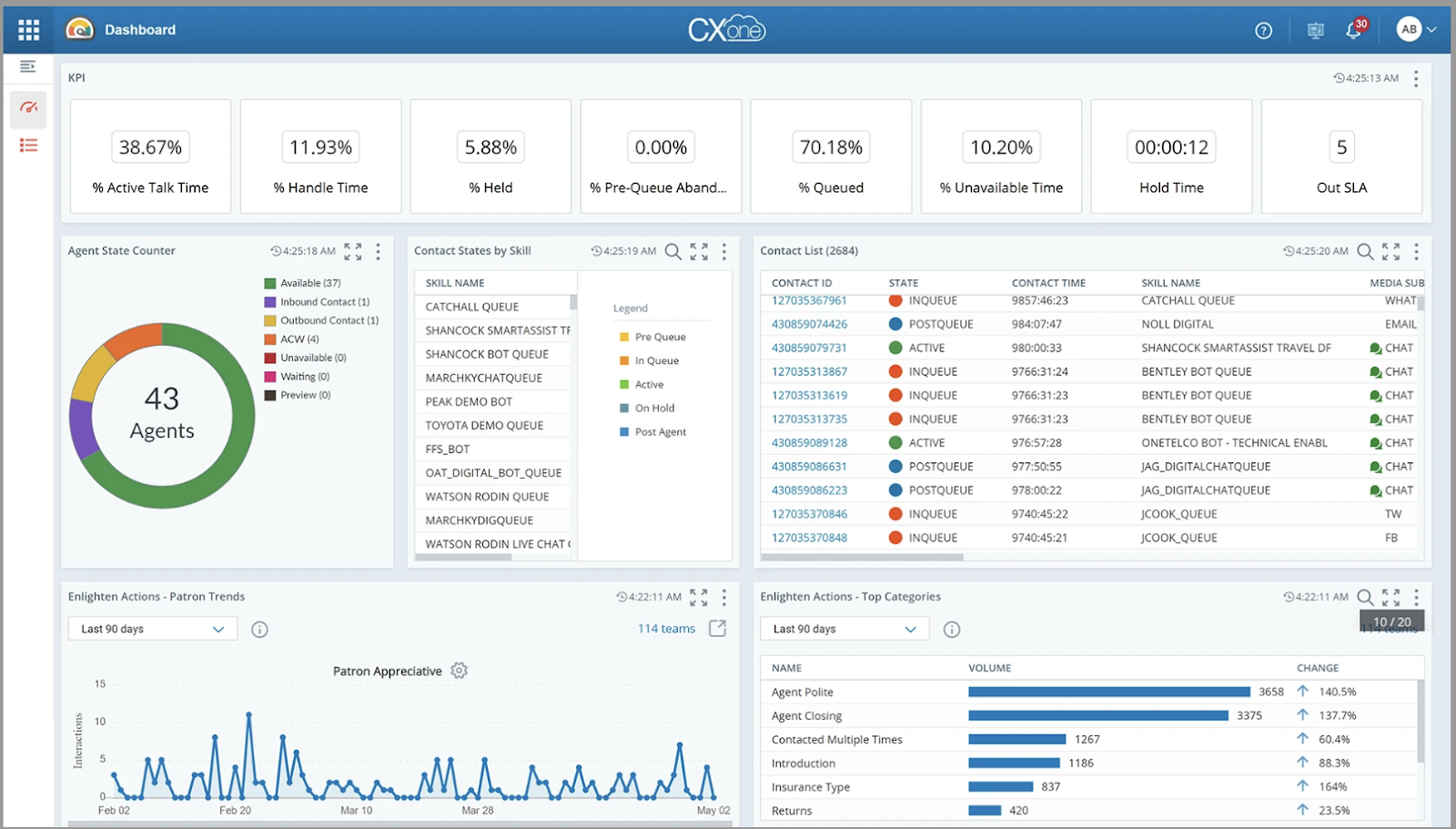Image resolution: width=1456 pixels, height=829 pixels.
Task: Search in the Contact List widget
Action: click(1365, 251)
